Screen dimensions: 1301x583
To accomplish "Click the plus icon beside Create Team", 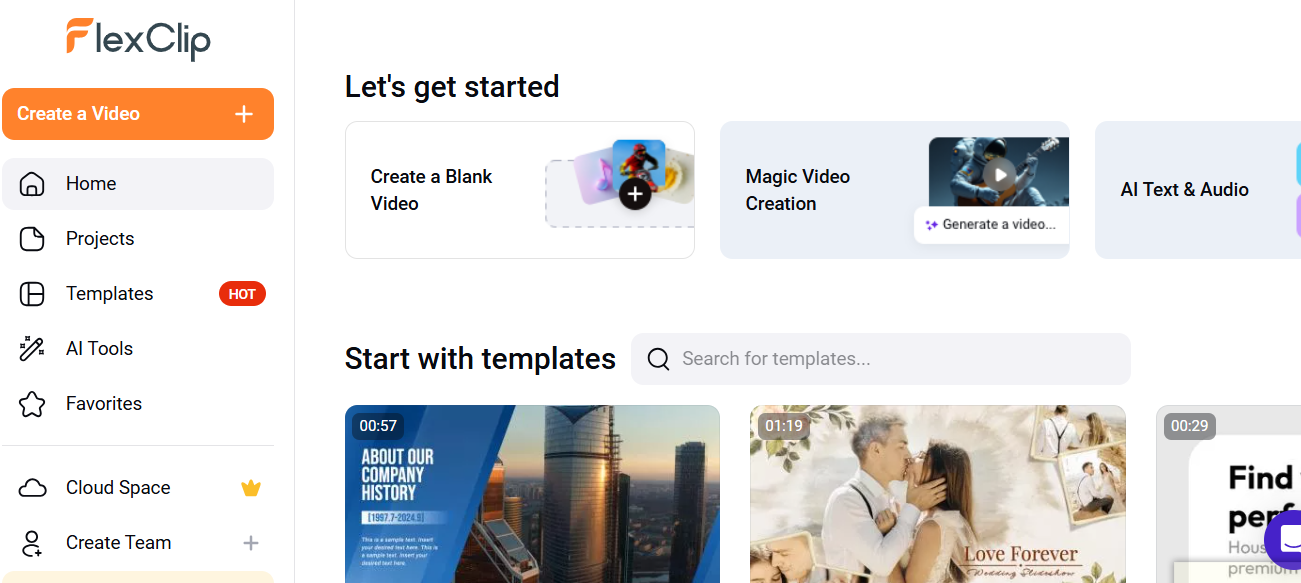I will click(251, 543).
